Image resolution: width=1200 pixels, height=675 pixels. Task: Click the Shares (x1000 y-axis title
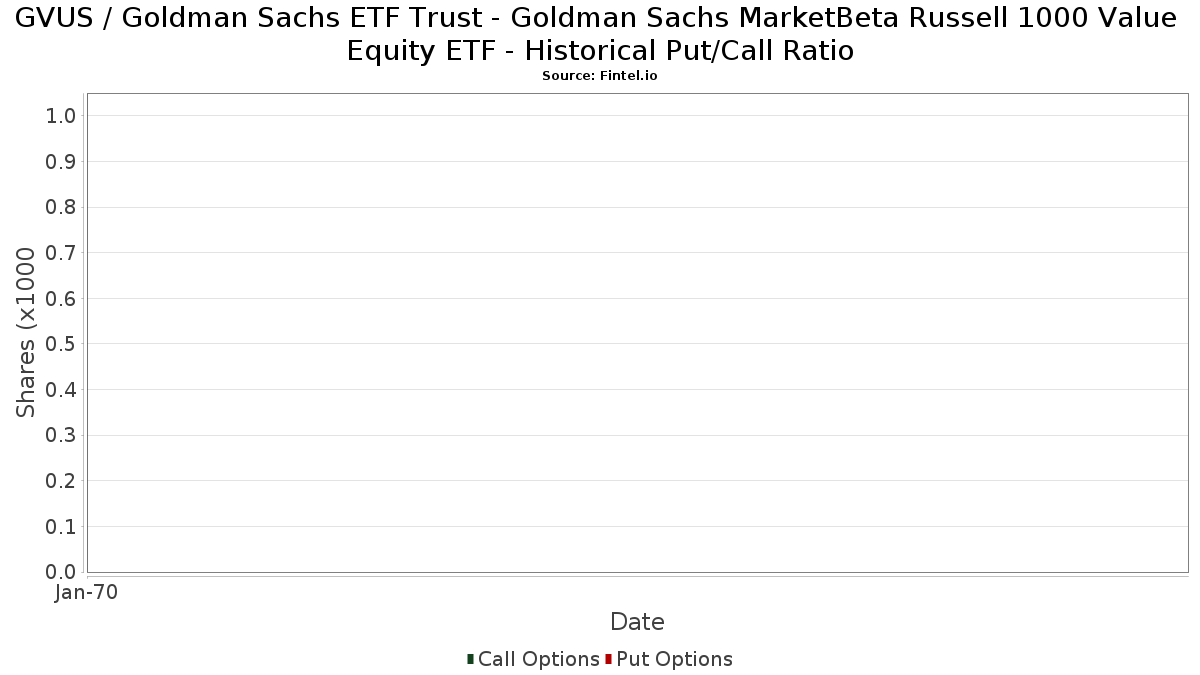[x=26, y=333]
